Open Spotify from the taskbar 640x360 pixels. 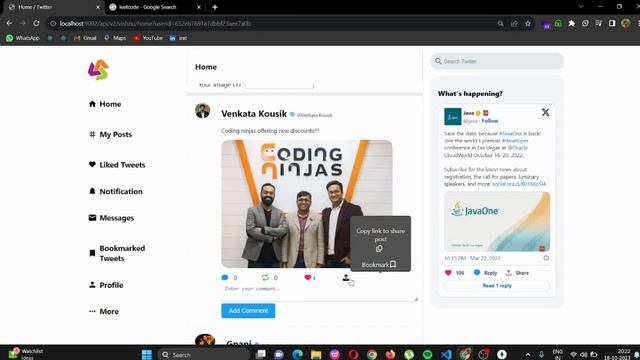click(427, 354)
